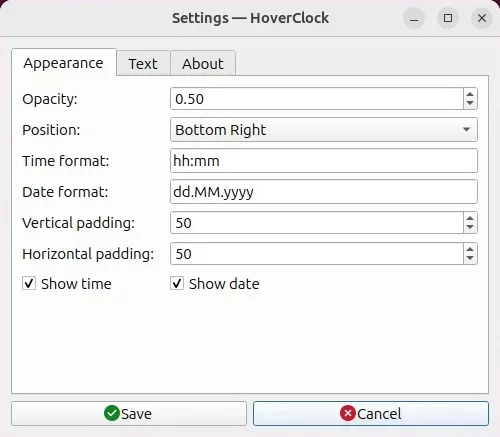
Task: Uncheck the Show time checkbox
Action: pyautogui.click(x=29, y=284)
